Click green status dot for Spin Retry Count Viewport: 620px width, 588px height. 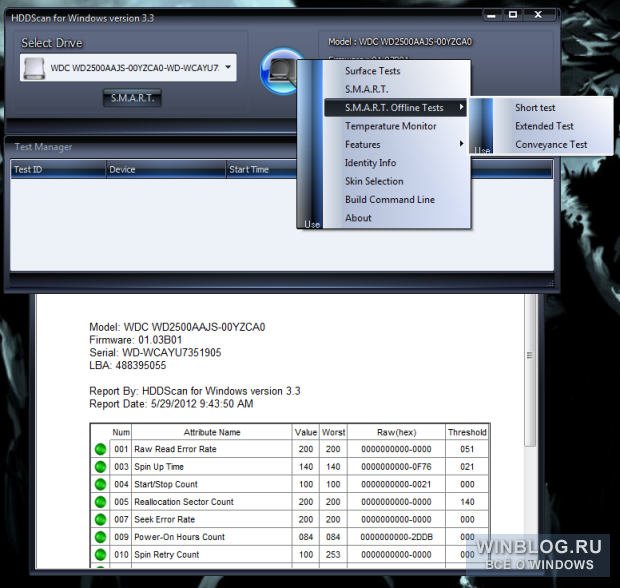click(x=101, y=554)
